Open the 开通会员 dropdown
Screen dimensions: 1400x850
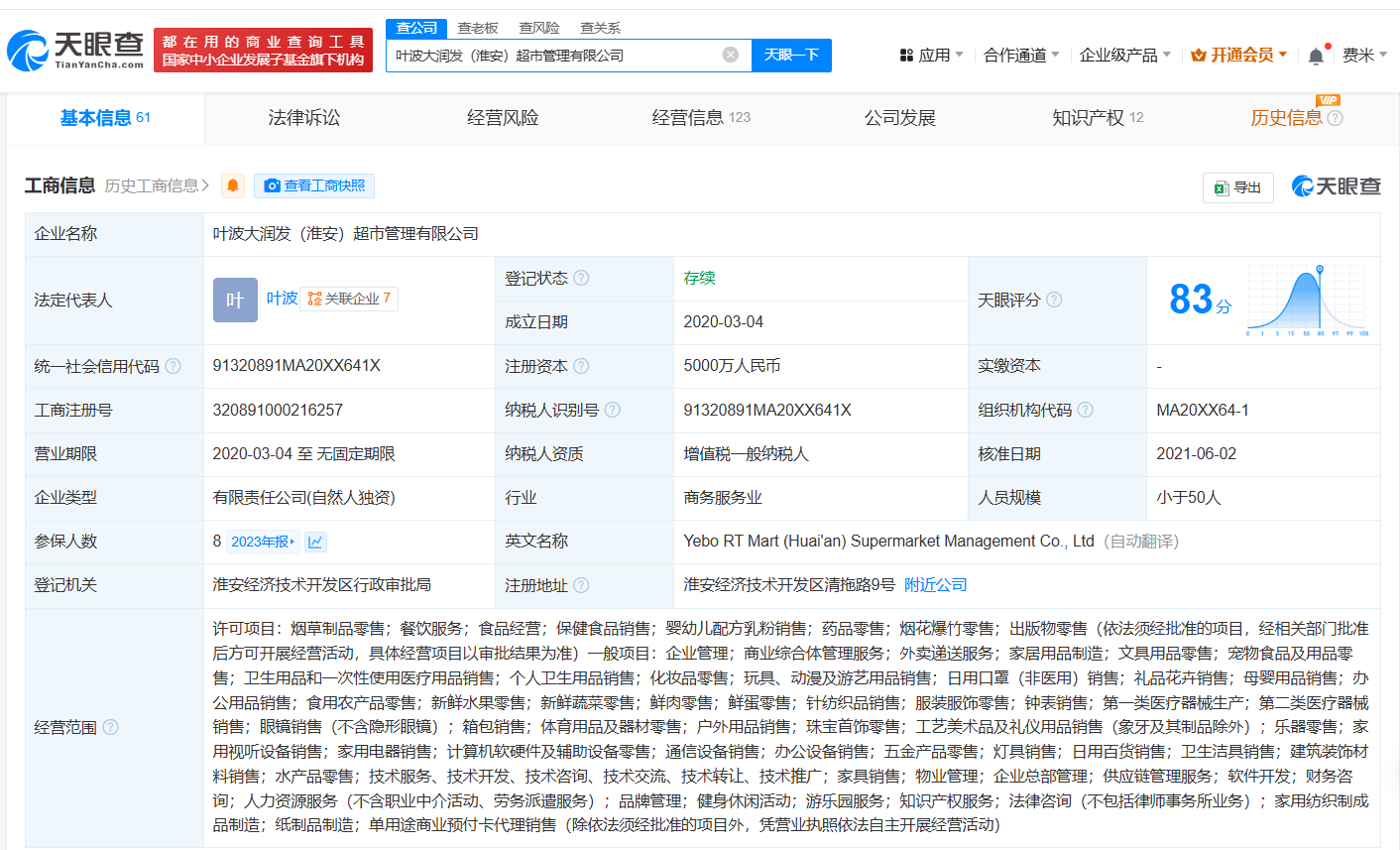pos(1238,56)
